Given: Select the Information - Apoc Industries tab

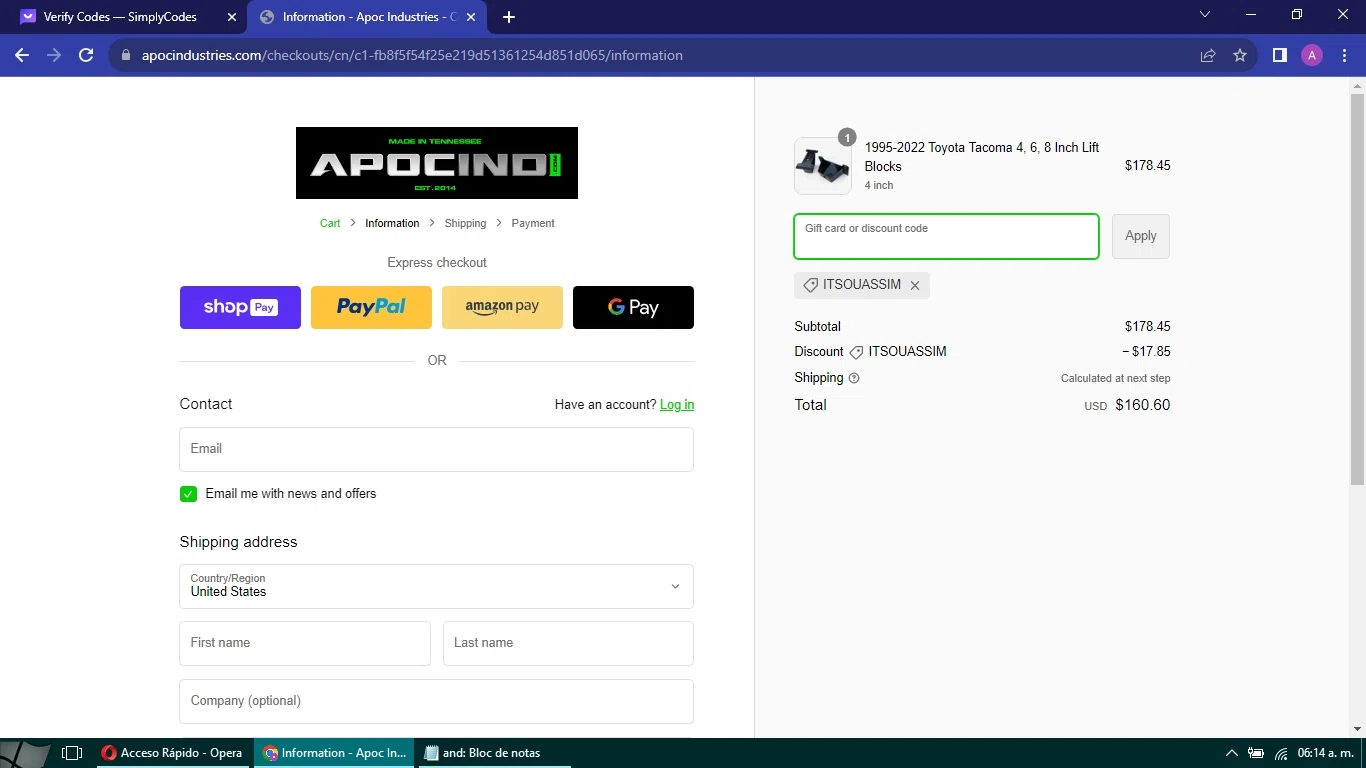Looking at the screenshot, I should pos(366,17).
